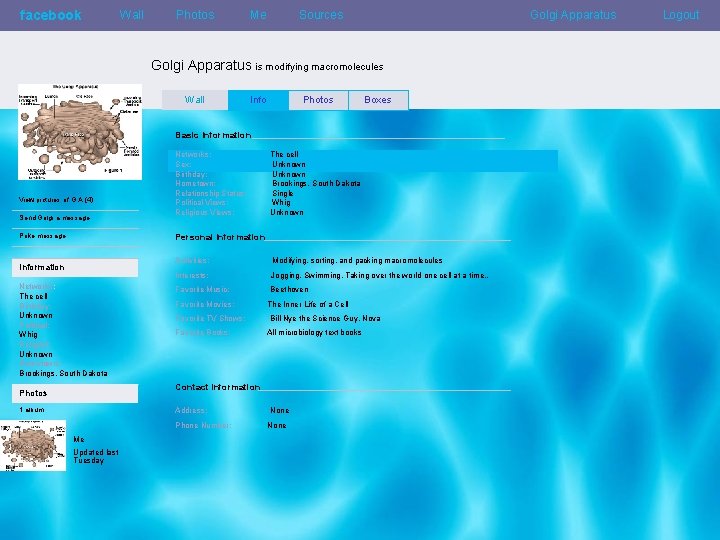Click "Brookings, South Dakota" in sidebar Information
The width and height of the screenshot is (720, 540).
[63, 373]
